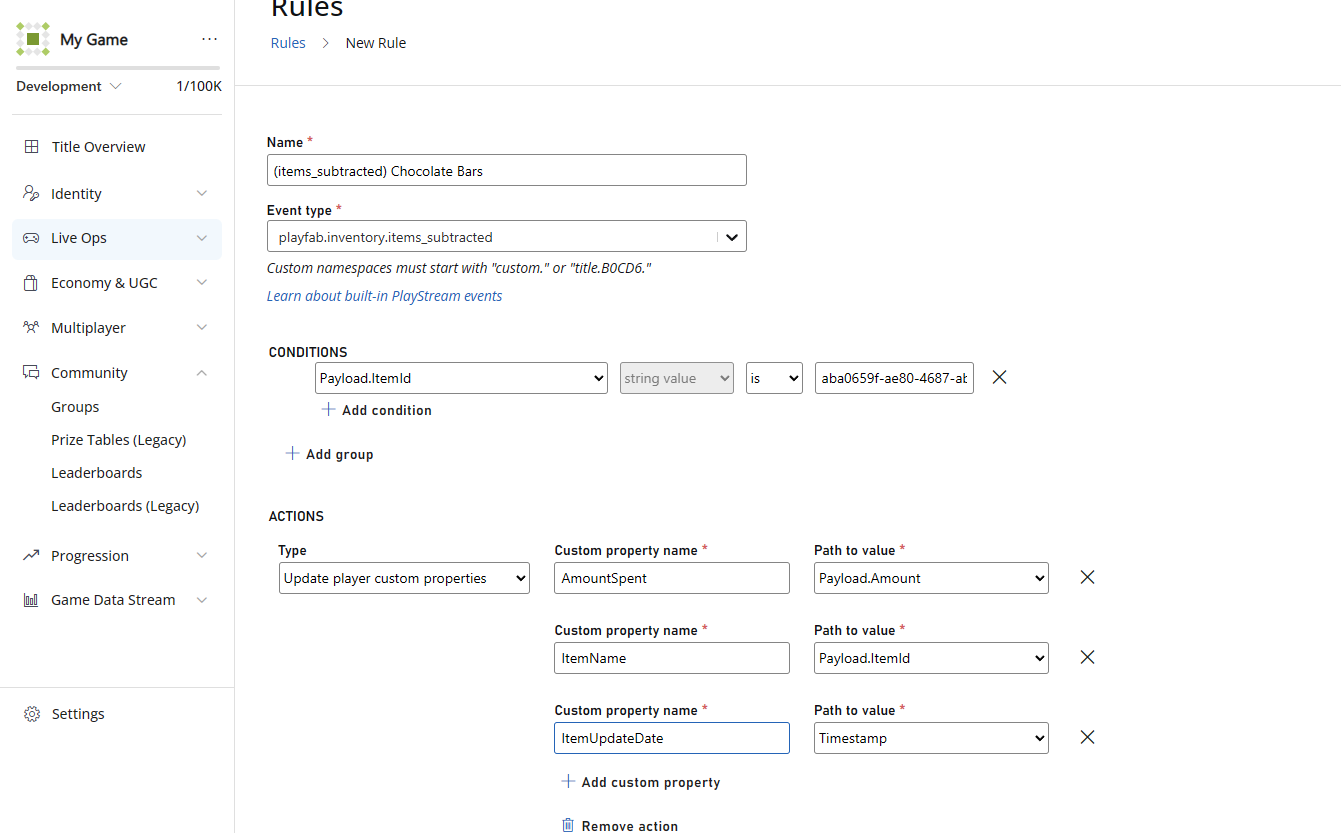The image size is (1341, 833).
Task: Open Leaderboards under Community
Action: tap(97, 473)
